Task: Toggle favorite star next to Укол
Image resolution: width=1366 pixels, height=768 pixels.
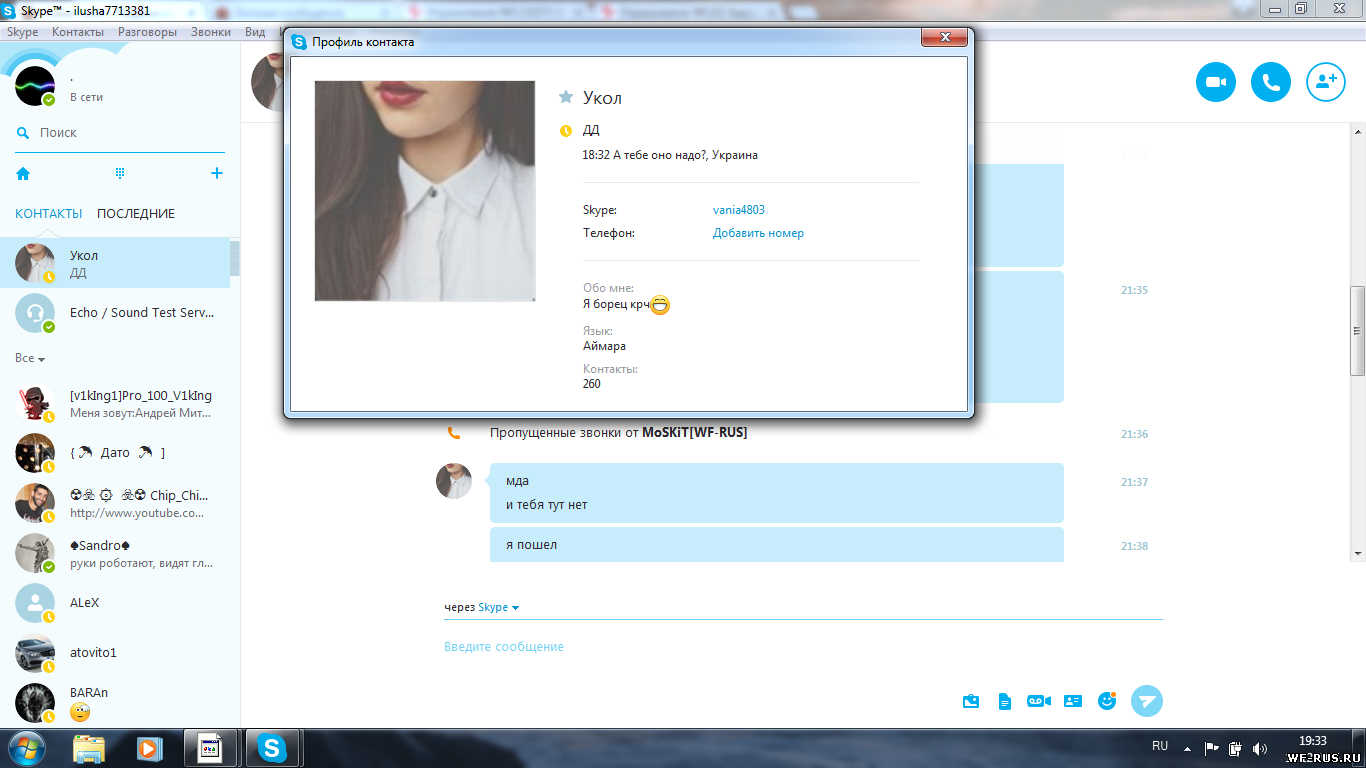Action: (x=566, y=97)
